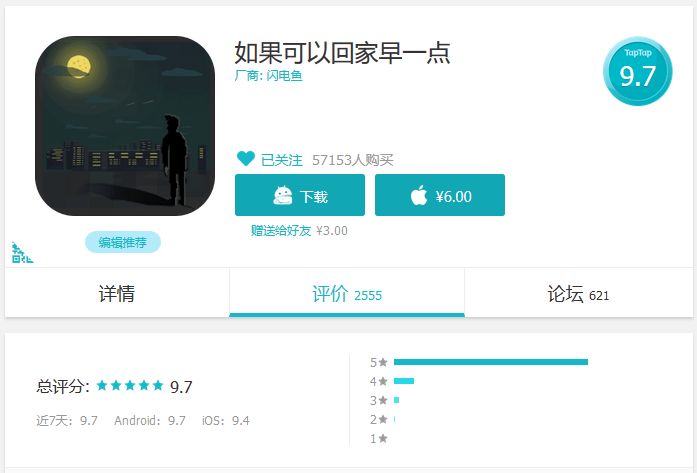
Task: Toggle the heart follow icon
Action: 246,158
